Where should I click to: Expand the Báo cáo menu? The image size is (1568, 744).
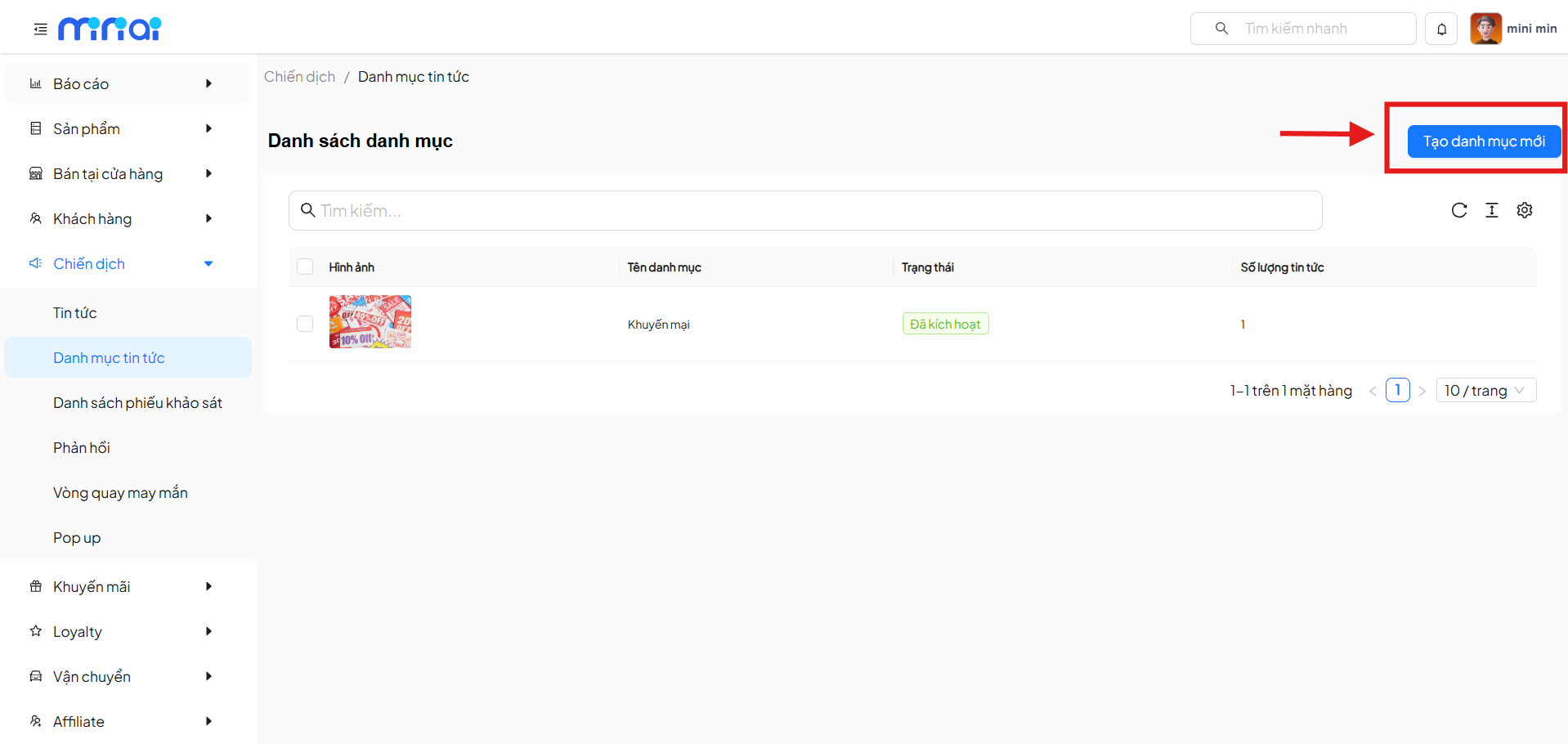coord(123,83)
